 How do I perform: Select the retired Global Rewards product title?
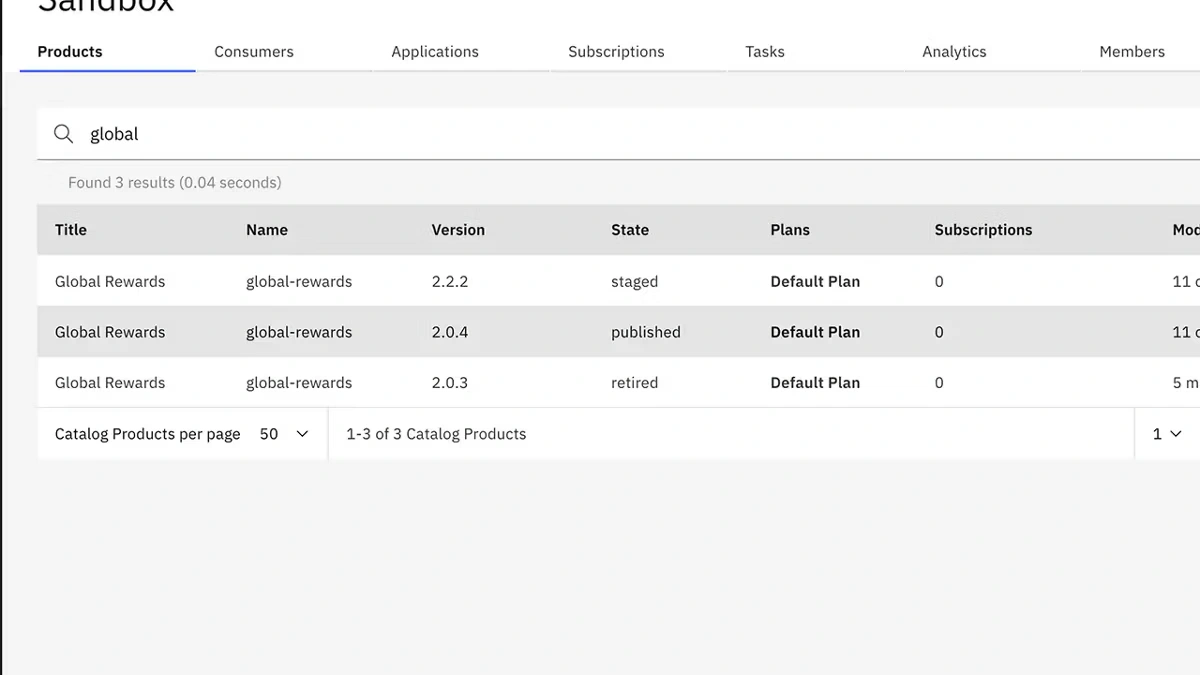pyautogui.click(x=110, y=383)
